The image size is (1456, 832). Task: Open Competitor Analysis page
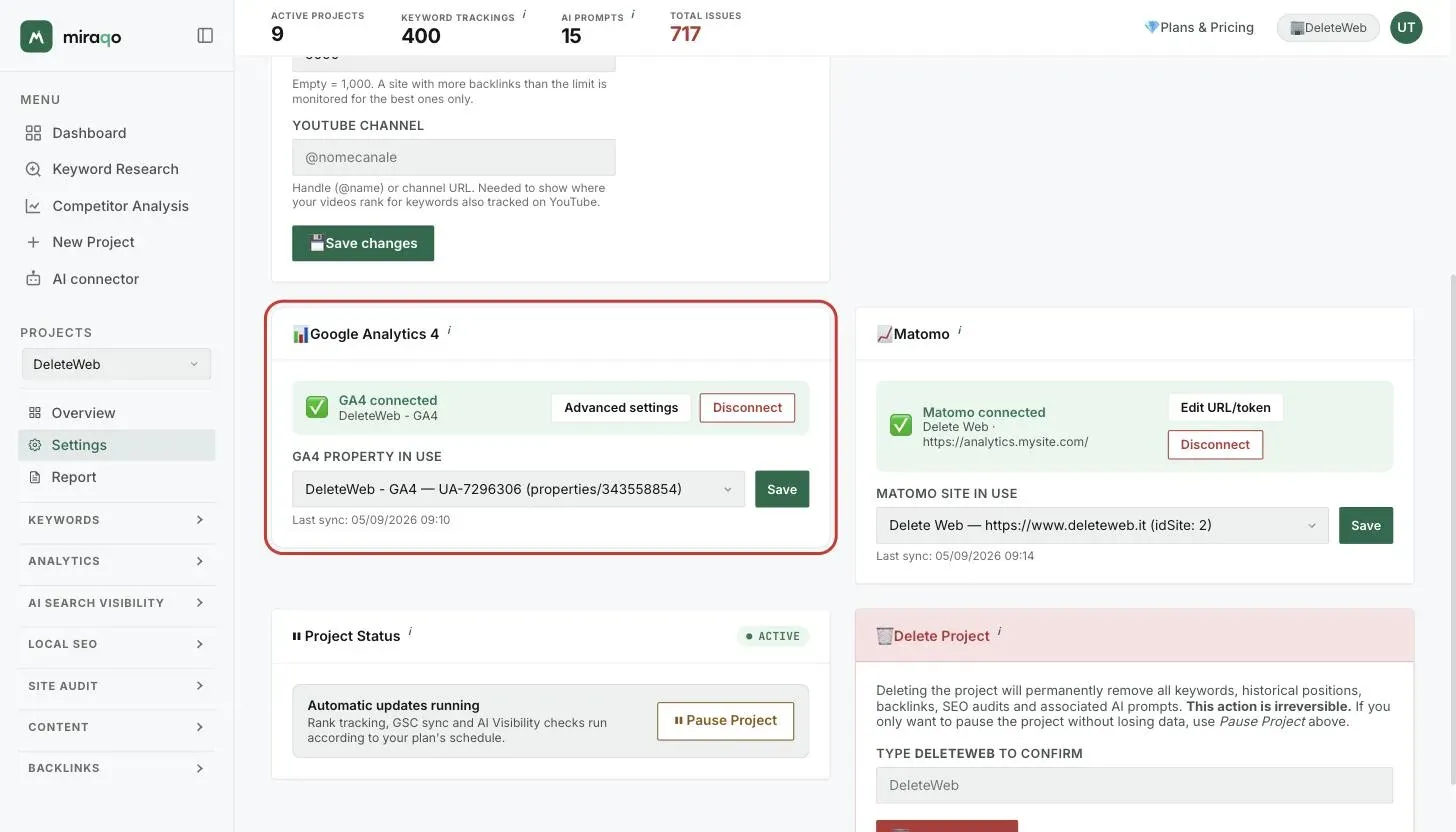click(x=120, y=206)
